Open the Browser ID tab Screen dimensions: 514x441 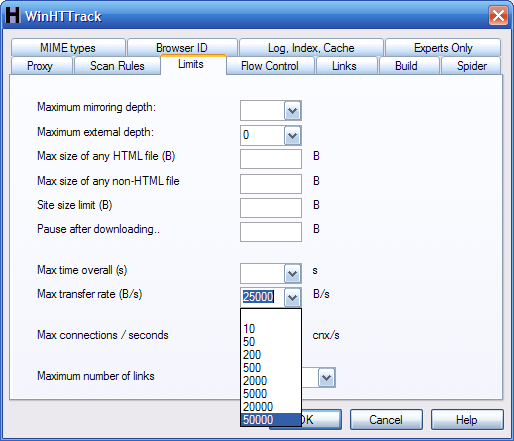click(x=182, y=48)
